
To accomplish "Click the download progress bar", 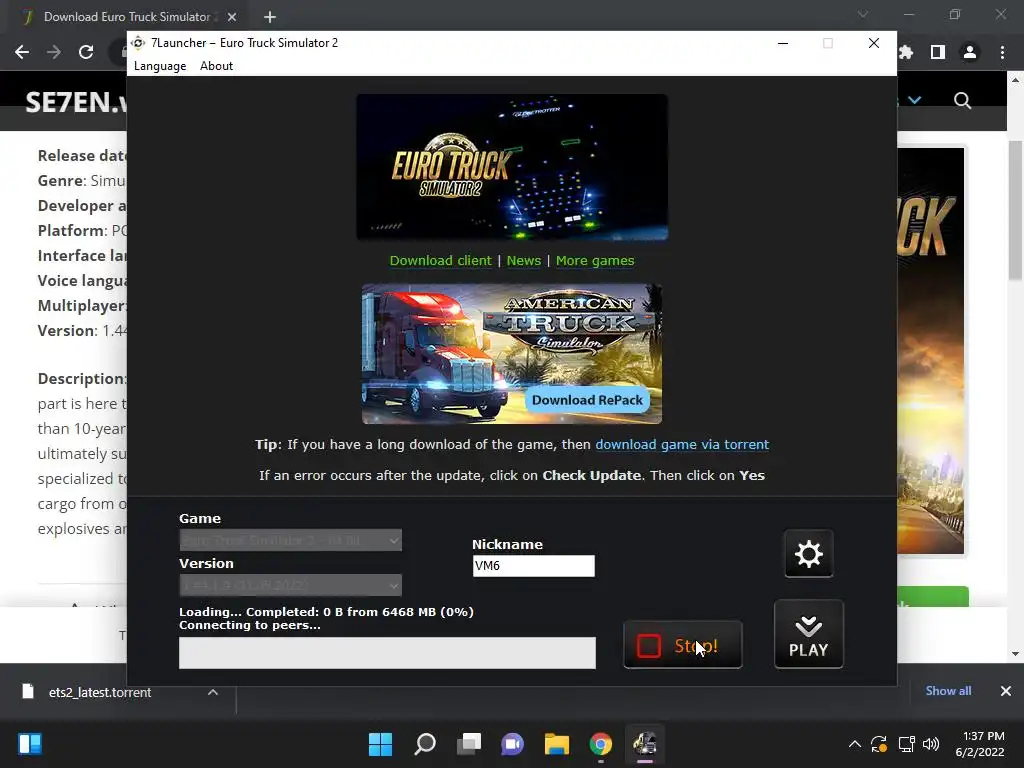I will pos(387,653).
